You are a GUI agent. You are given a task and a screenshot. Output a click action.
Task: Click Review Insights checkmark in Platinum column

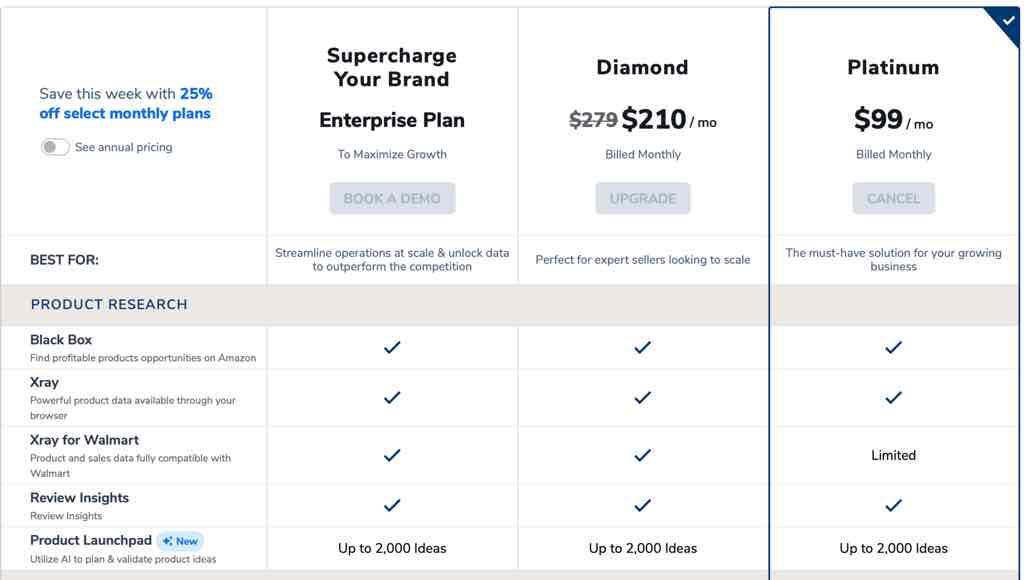(x=893, y=505)
